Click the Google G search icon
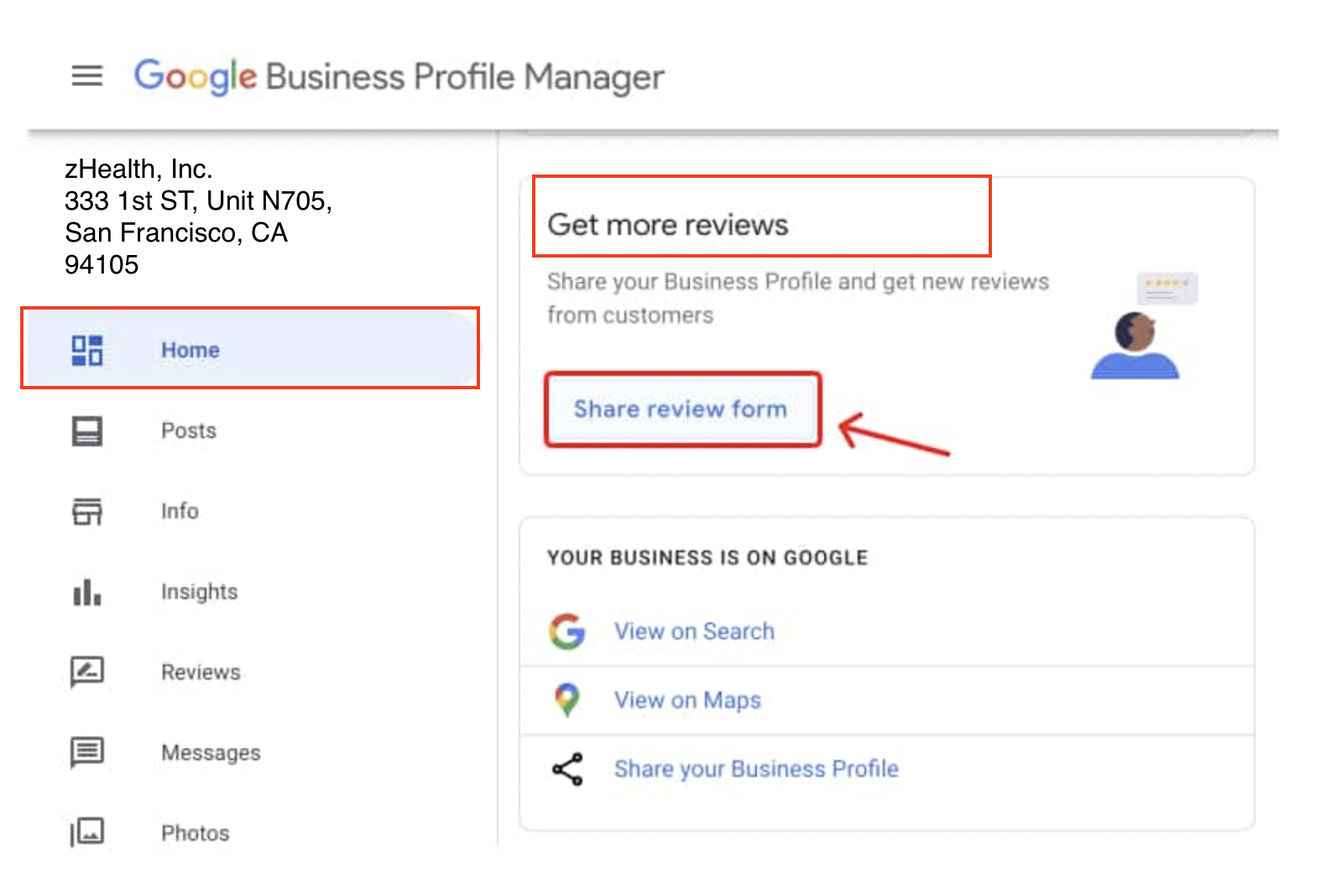This screenshot has height=896, width=1326. (x=567, y=632)
